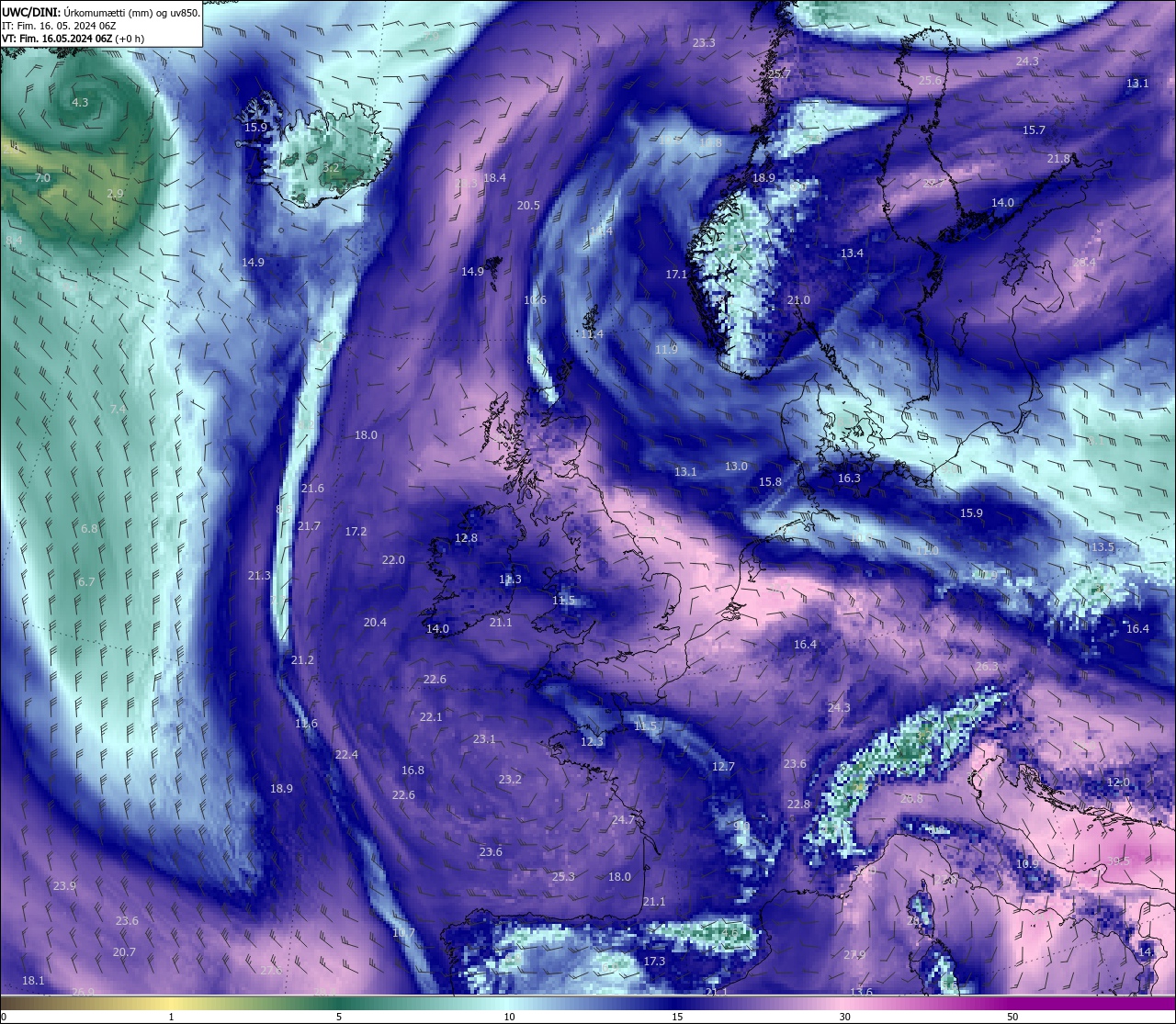Click the map value 12.3
1176x1024 pixels.
pyautogui.click(x=592, y=741)
